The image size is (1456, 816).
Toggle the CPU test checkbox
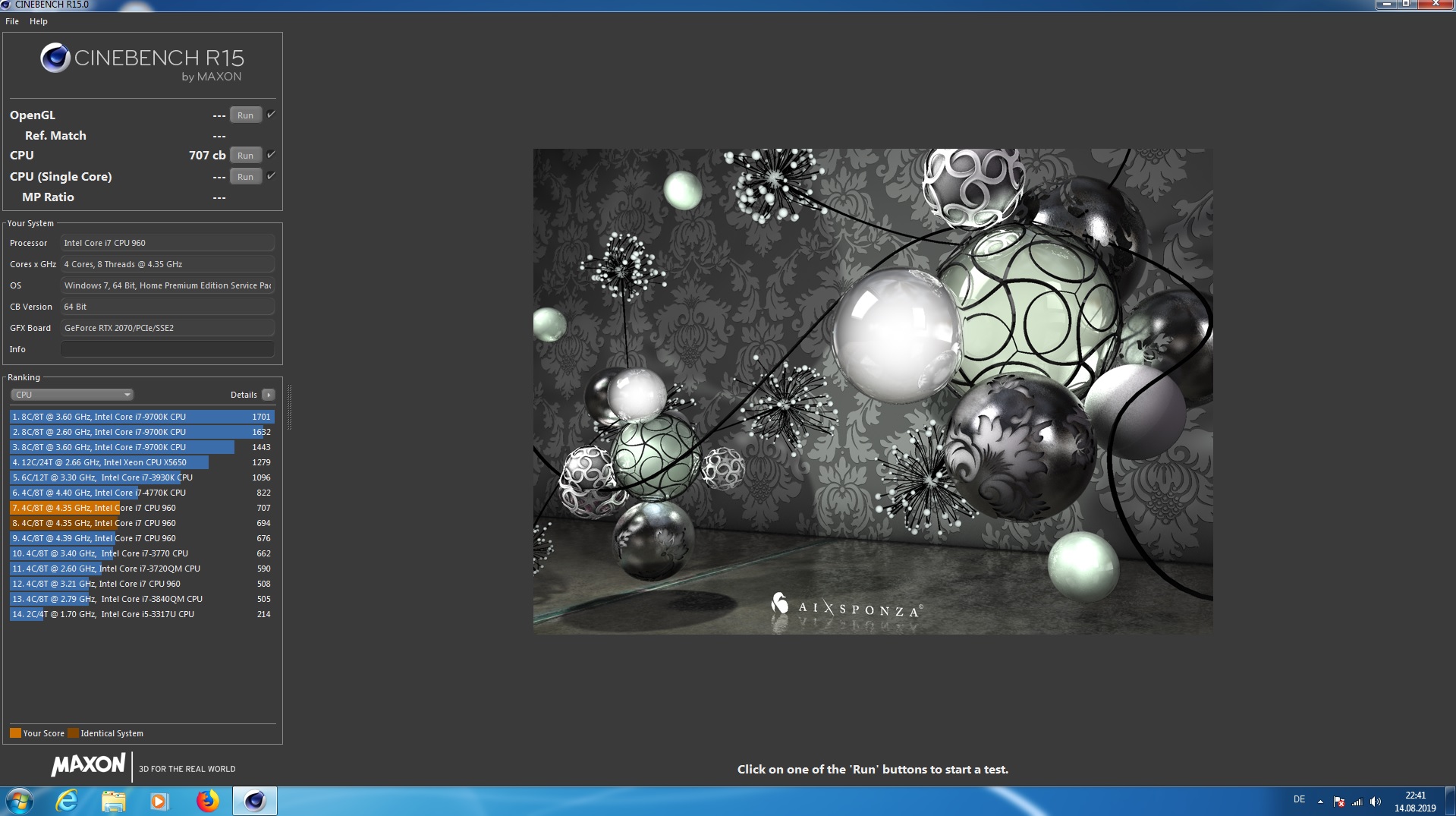tap(271, 155)
